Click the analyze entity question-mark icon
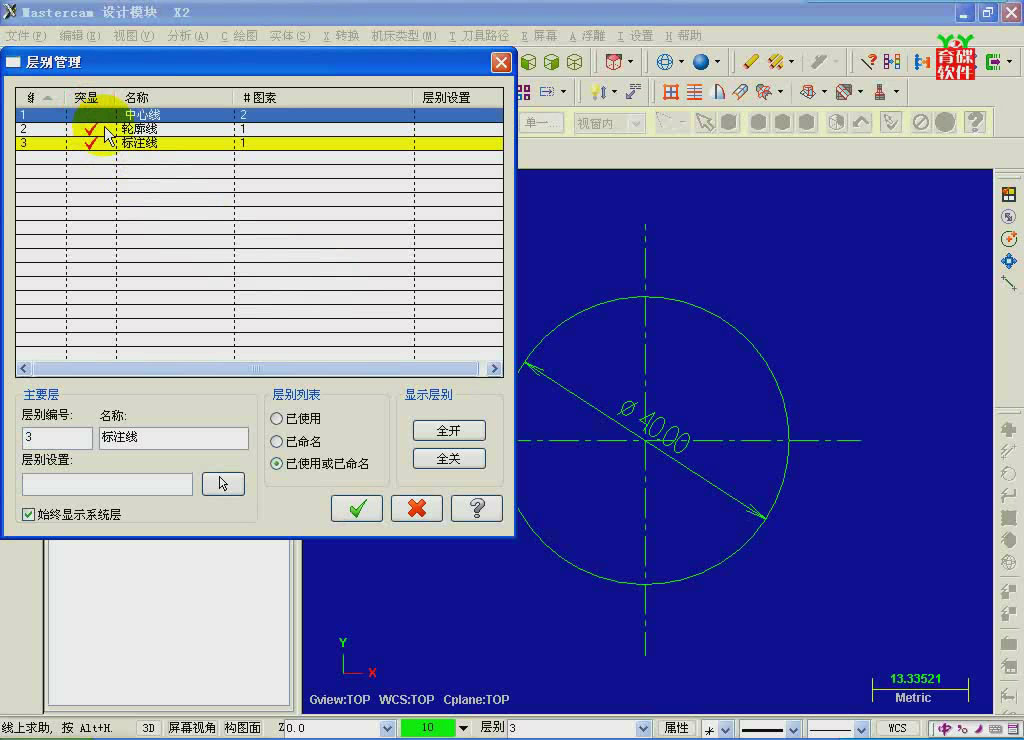This screenshot has width=1024, height=740. (868, 62)
